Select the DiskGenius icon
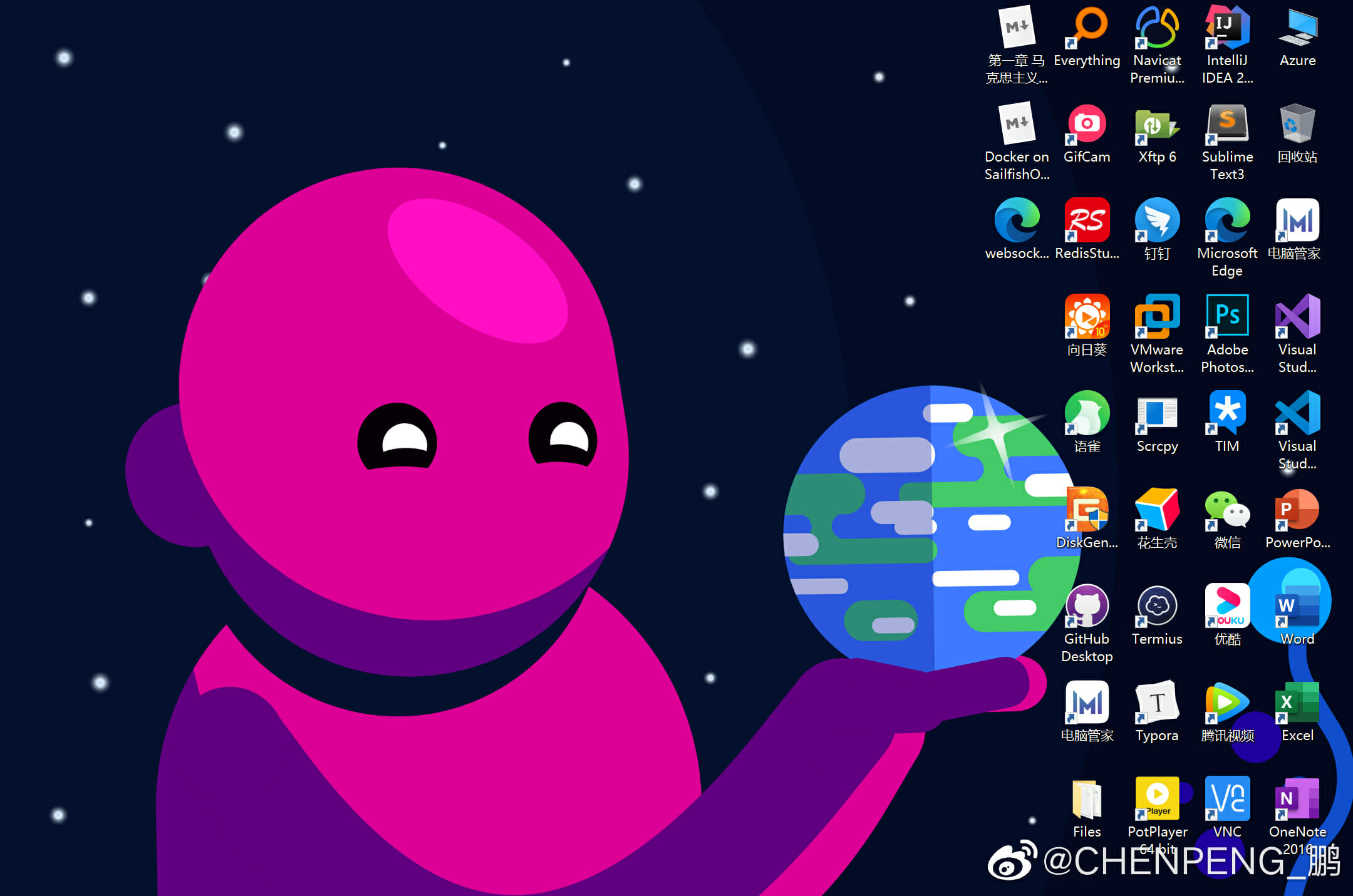 (x=1087, y=510)
